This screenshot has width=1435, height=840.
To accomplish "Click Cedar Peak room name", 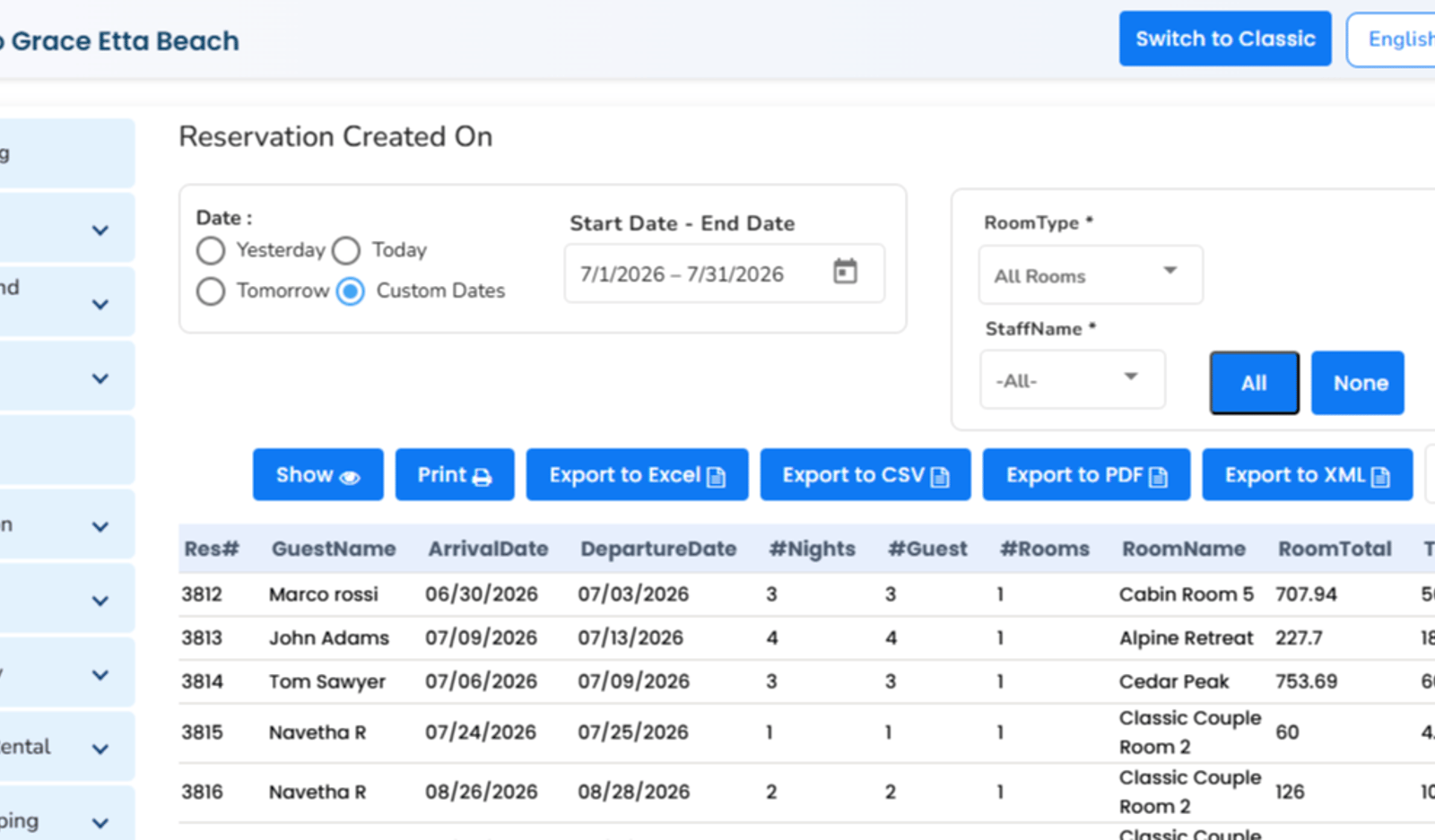I will [x=1174, y=681].
